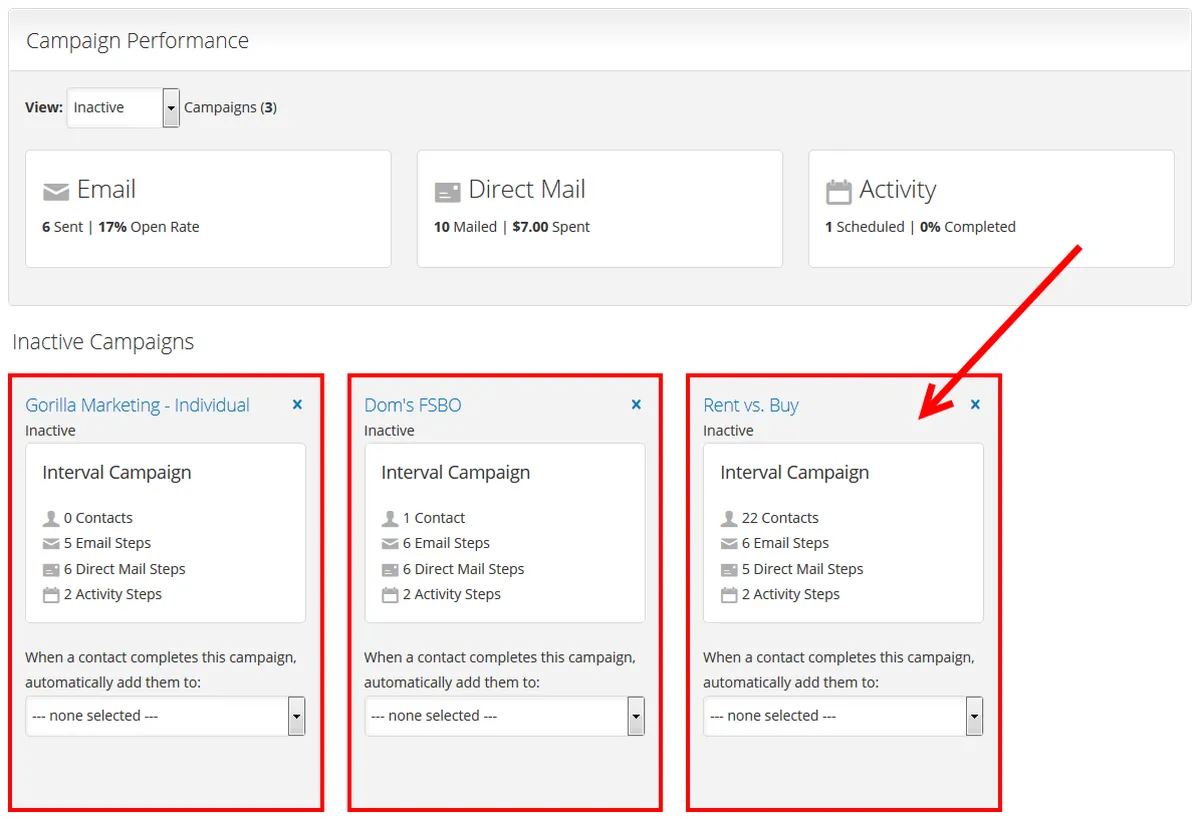The image size is (1200, 819).
Task: Click direct mail steps icon in Gorilla Marketing
Action: 51,569
